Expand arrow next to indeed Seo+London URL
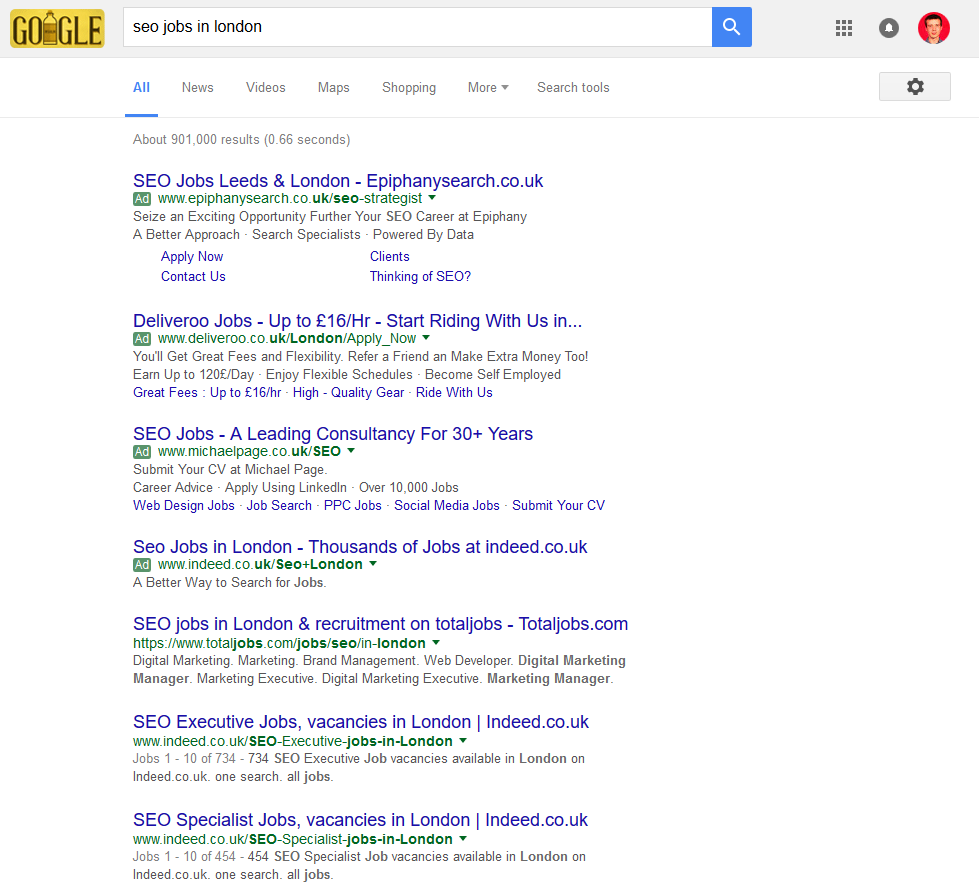 373,563
